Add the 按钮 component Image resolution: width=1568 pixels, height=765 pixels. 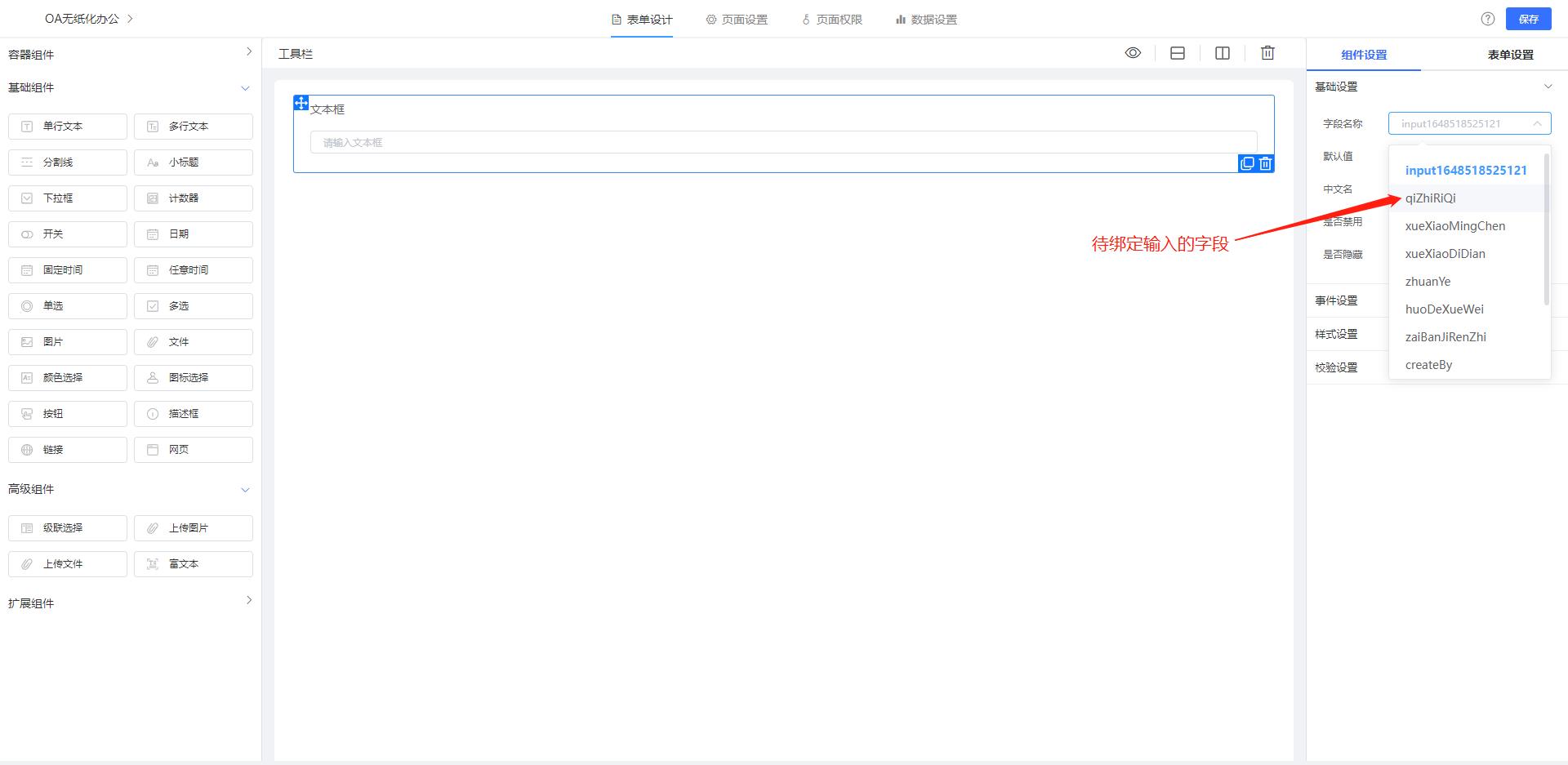68,414
